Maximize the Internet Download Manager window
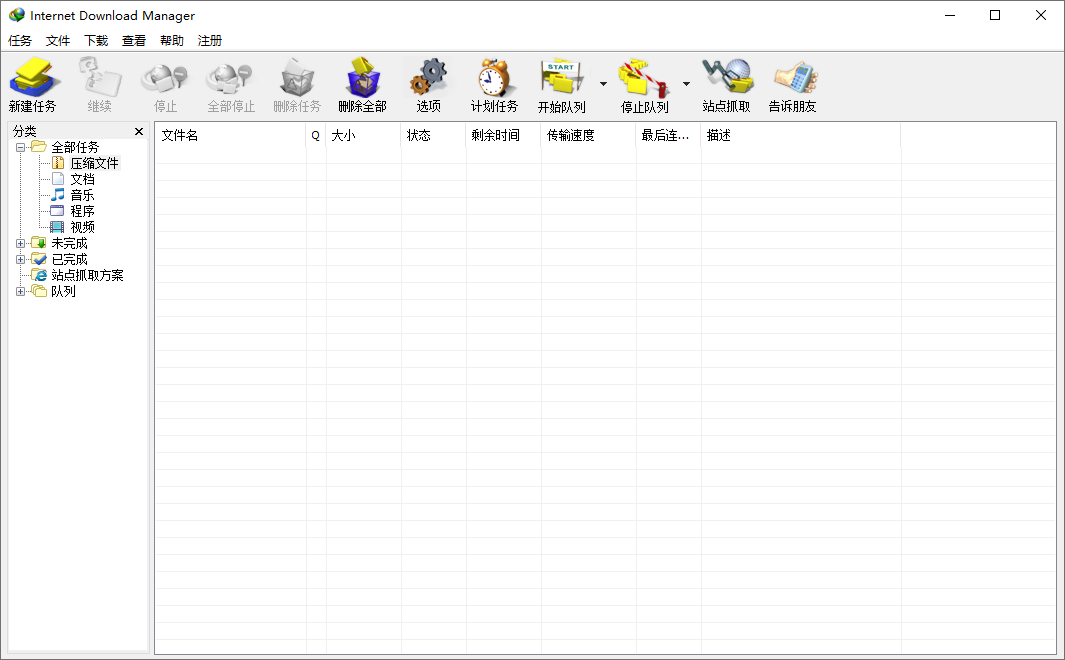This screenshot has height=660, width=1065. point(995,15)
